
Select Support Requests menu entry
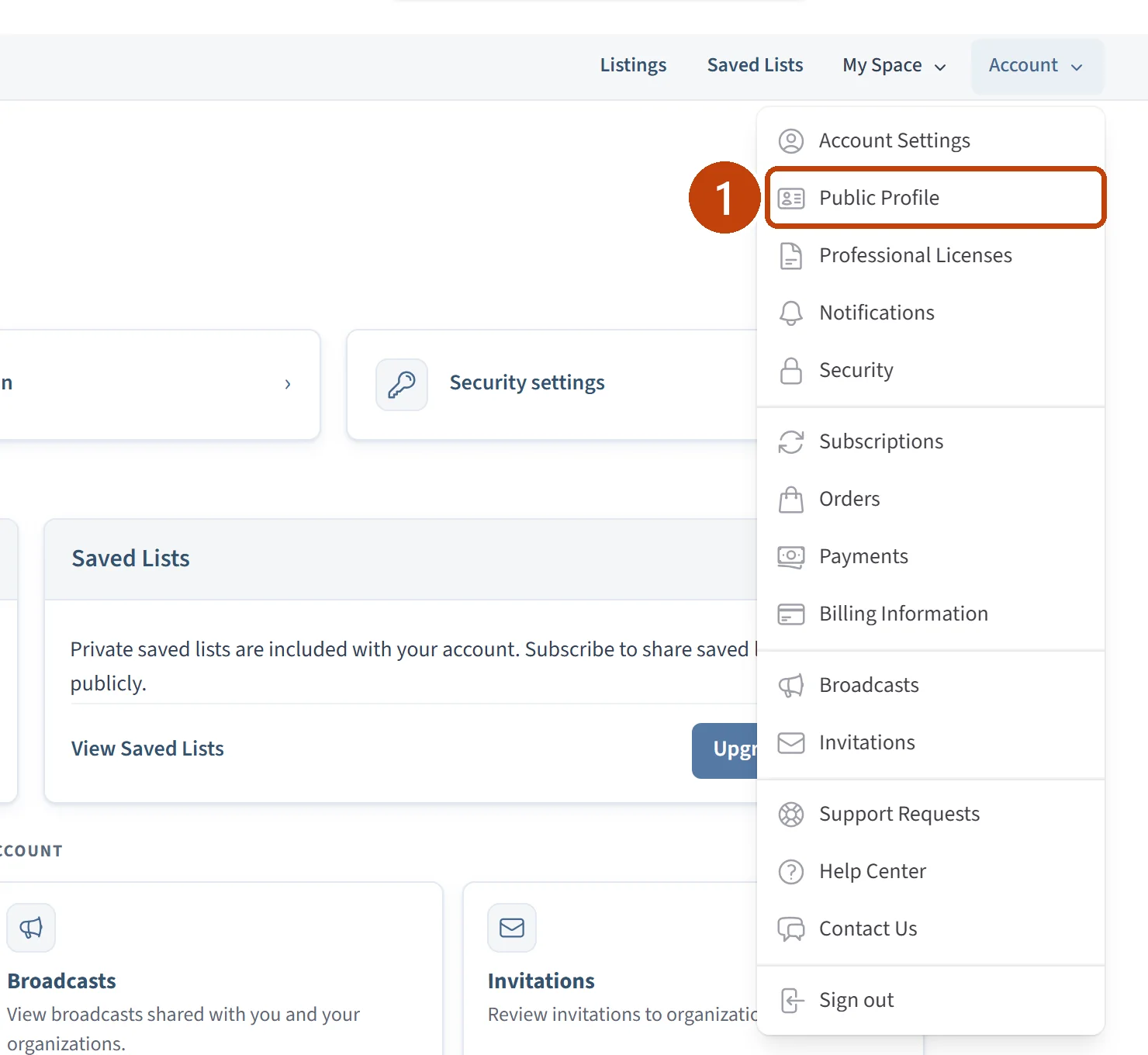(931, 815)
